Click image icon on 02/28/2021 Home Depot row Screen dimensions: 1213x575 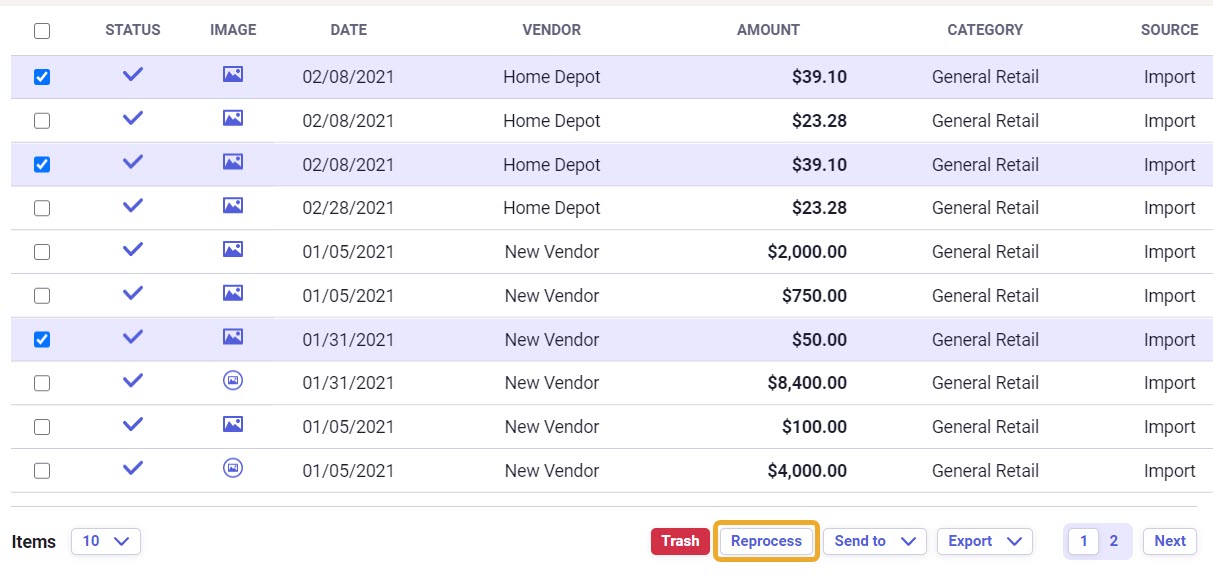click(233, 206)
